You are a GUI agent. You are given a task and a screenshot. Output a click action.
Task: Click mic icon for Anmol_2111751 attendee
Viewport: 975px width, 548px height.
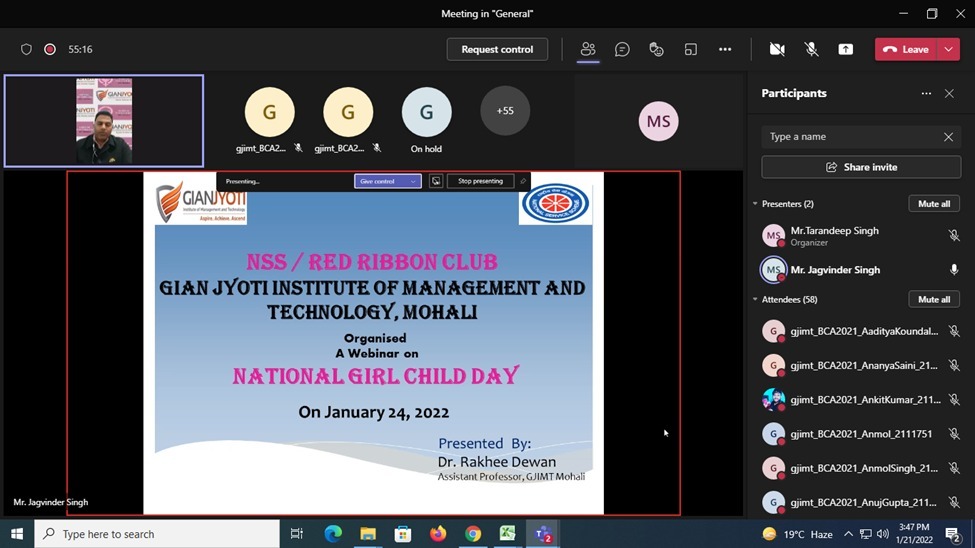[954, 434]
